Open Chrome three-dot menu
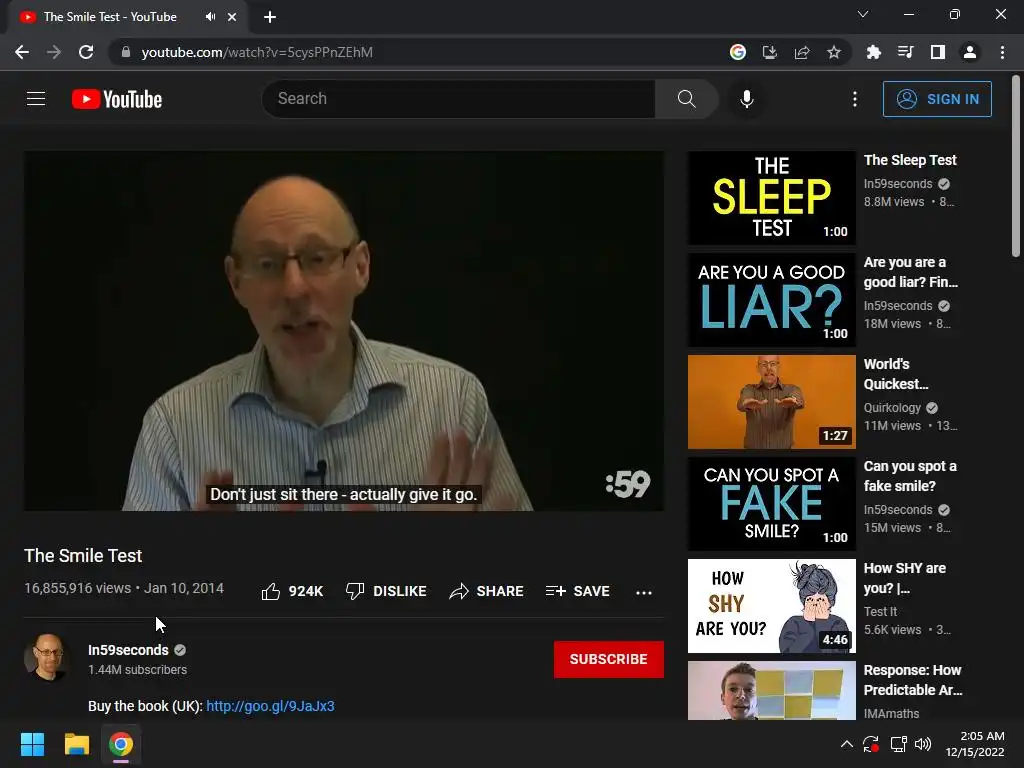Viewport: 1024px width, 768px height. tap(1002, 52)
